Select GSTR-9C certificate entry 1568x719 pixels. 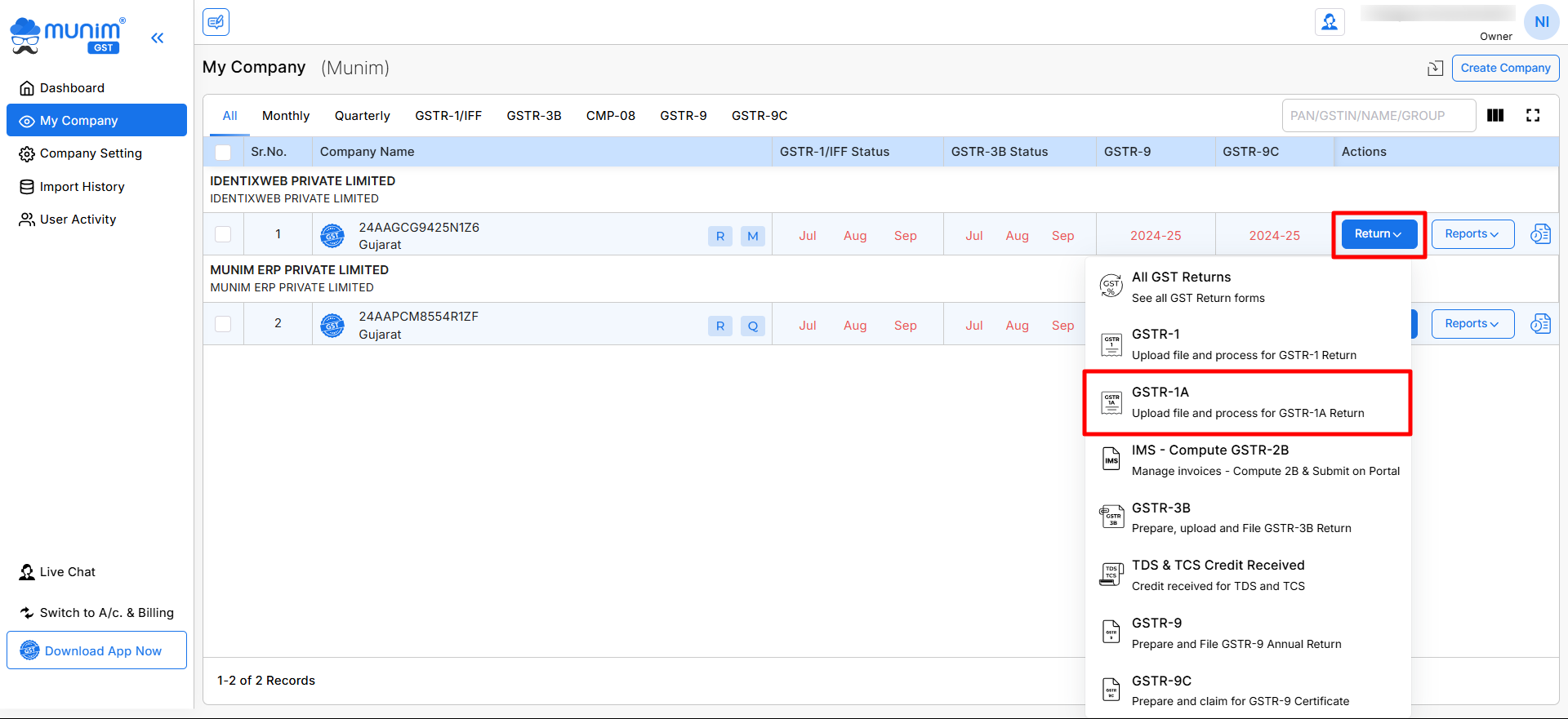click(x=1248, y=690)
